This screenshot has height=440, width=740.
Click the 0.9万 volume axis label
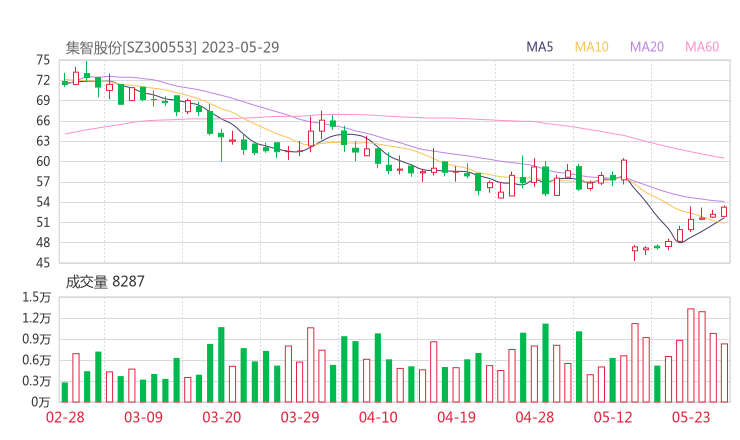click(36, 339)
